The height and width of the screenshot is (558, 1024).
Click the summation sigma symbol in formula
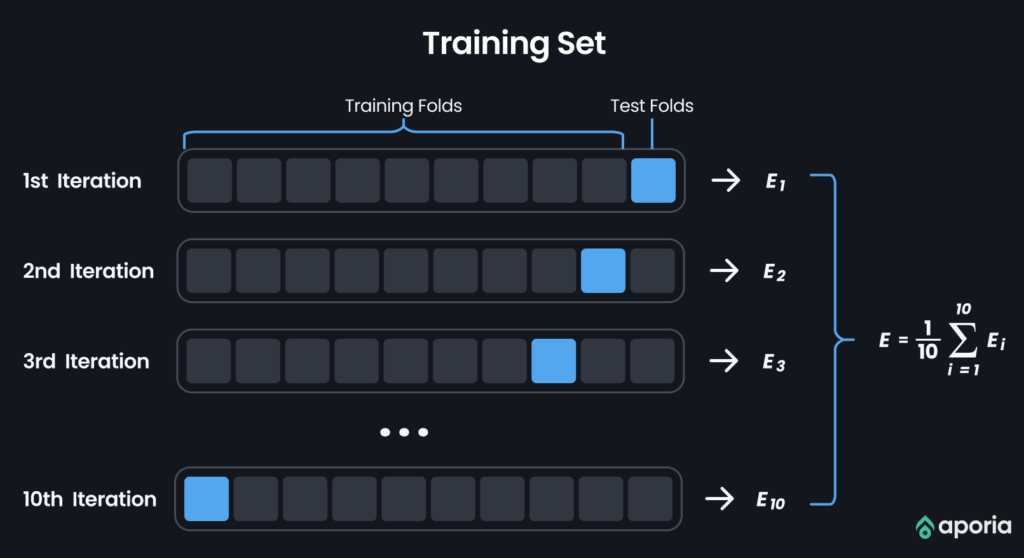pos(963,340)
